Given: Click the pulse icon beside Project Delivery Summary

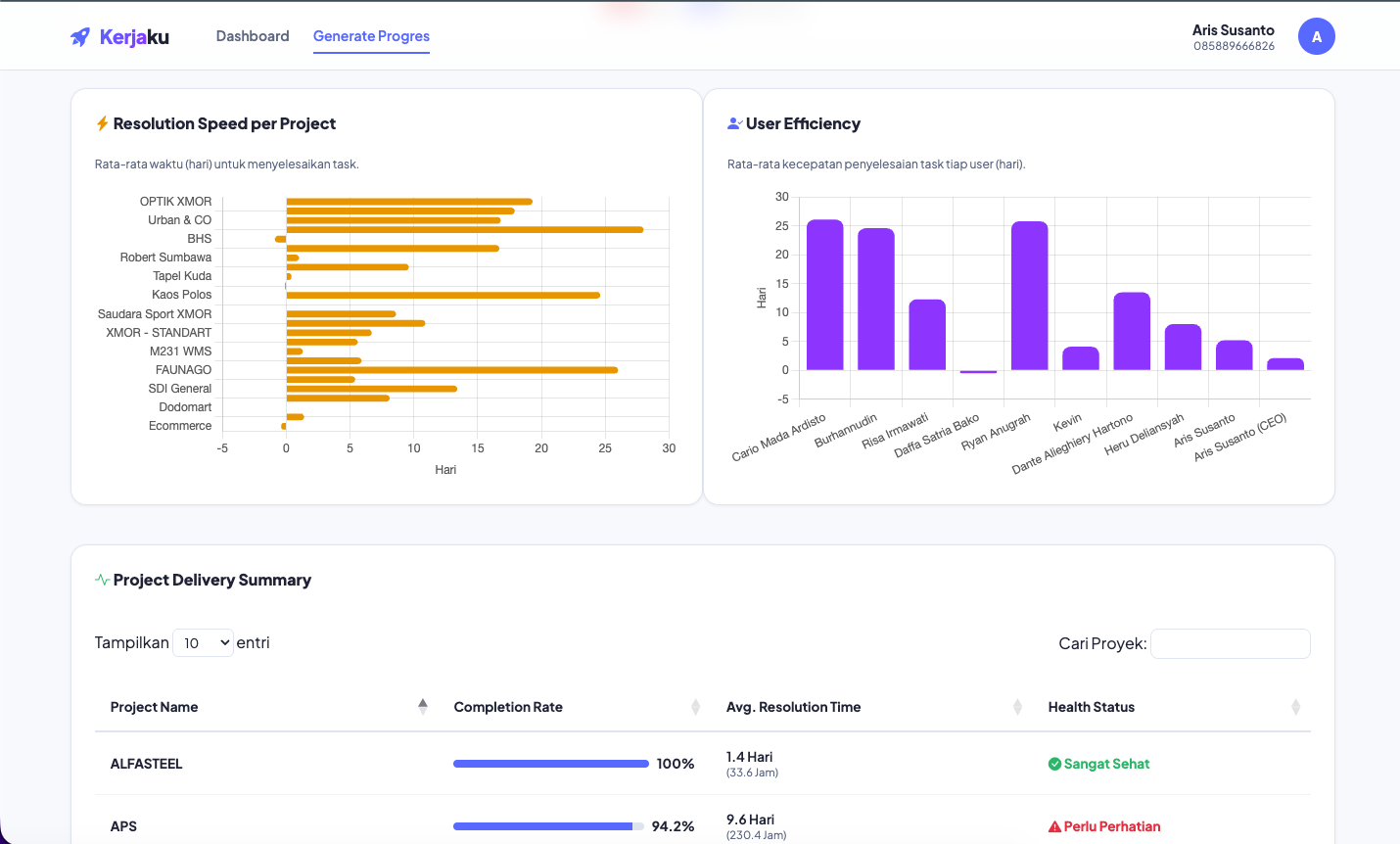Looking at the screenshot, I should tap(102, 580).
